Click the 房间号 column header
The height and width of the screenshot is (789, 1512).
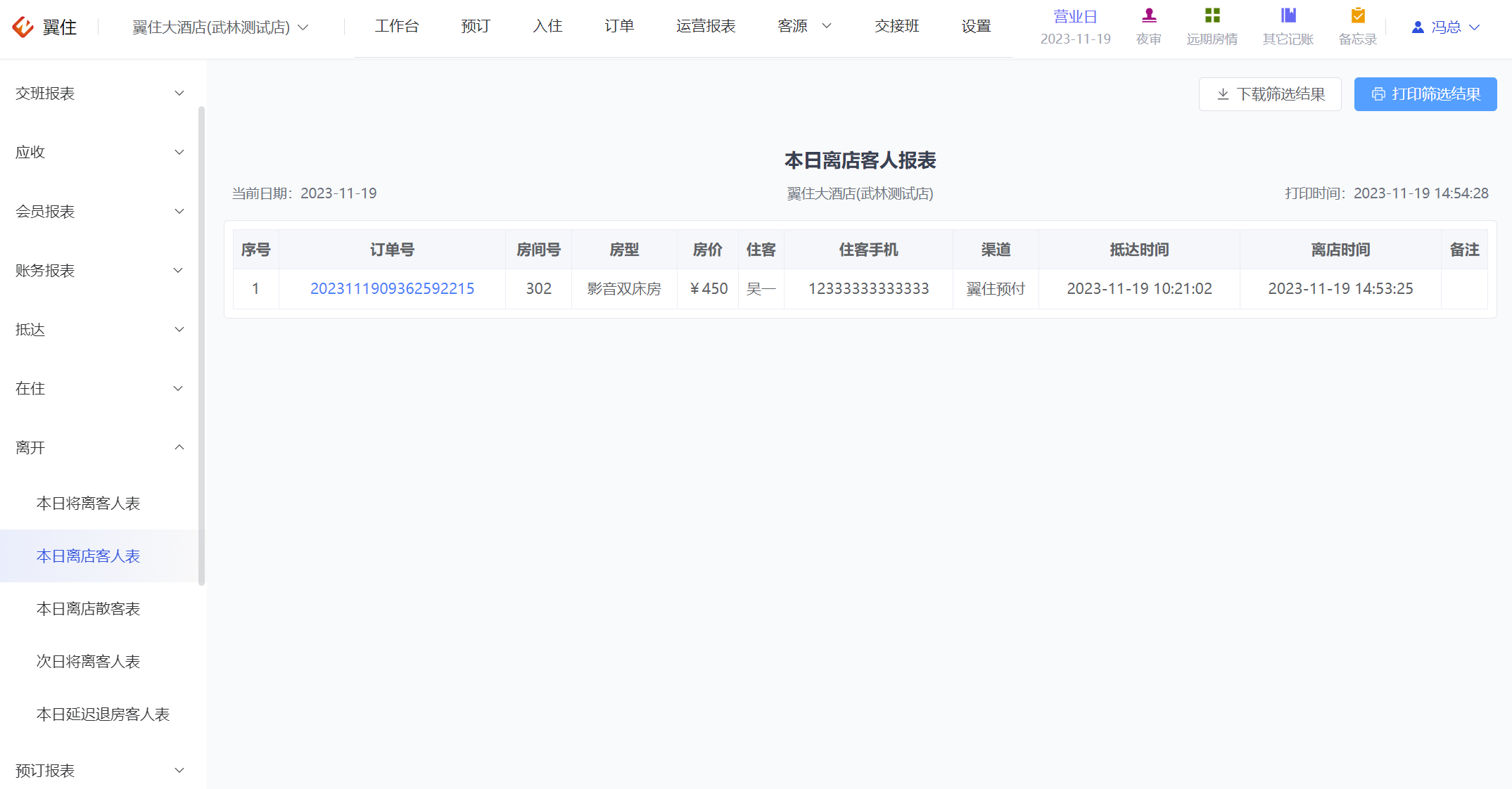(x=539, y=250)
